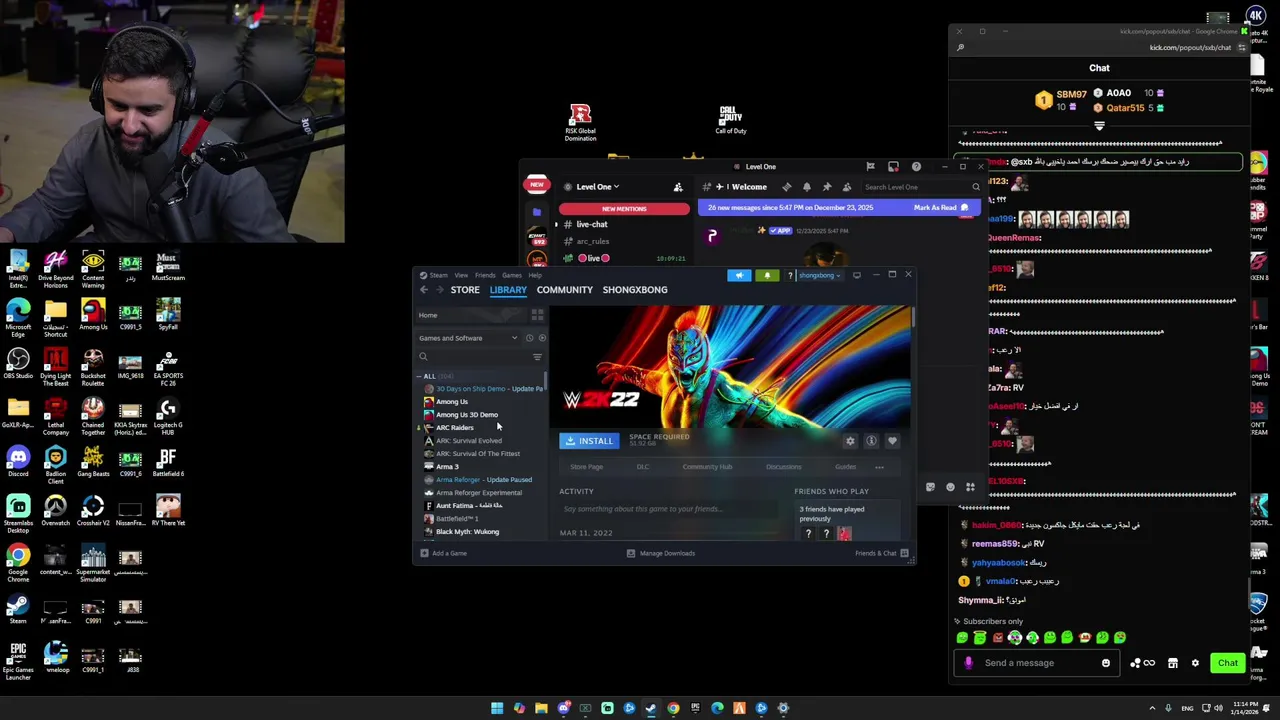This screenshot has width=1280, height=720.
Task: Click Discord help question mark icon
Action: pyautogui.click(x=916, y=167)
